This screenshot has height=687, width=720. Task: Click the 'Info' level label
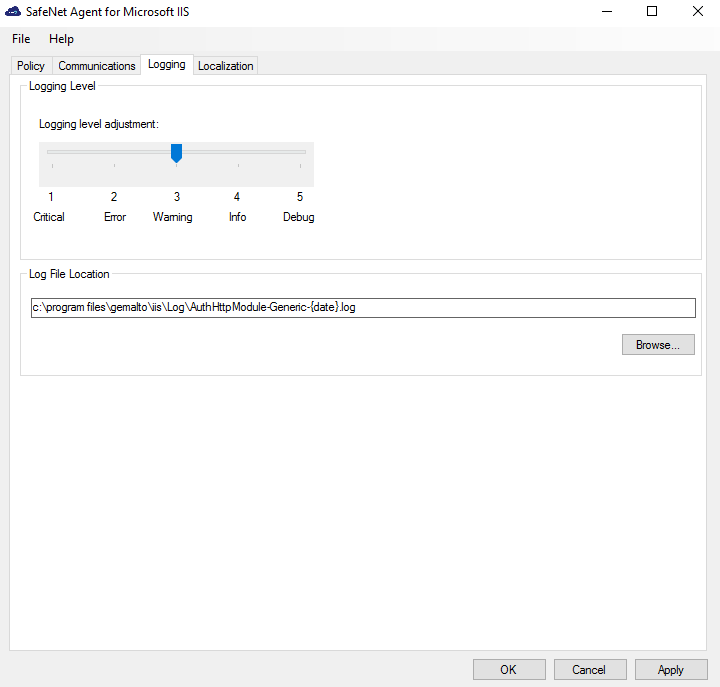click(237, 217)
